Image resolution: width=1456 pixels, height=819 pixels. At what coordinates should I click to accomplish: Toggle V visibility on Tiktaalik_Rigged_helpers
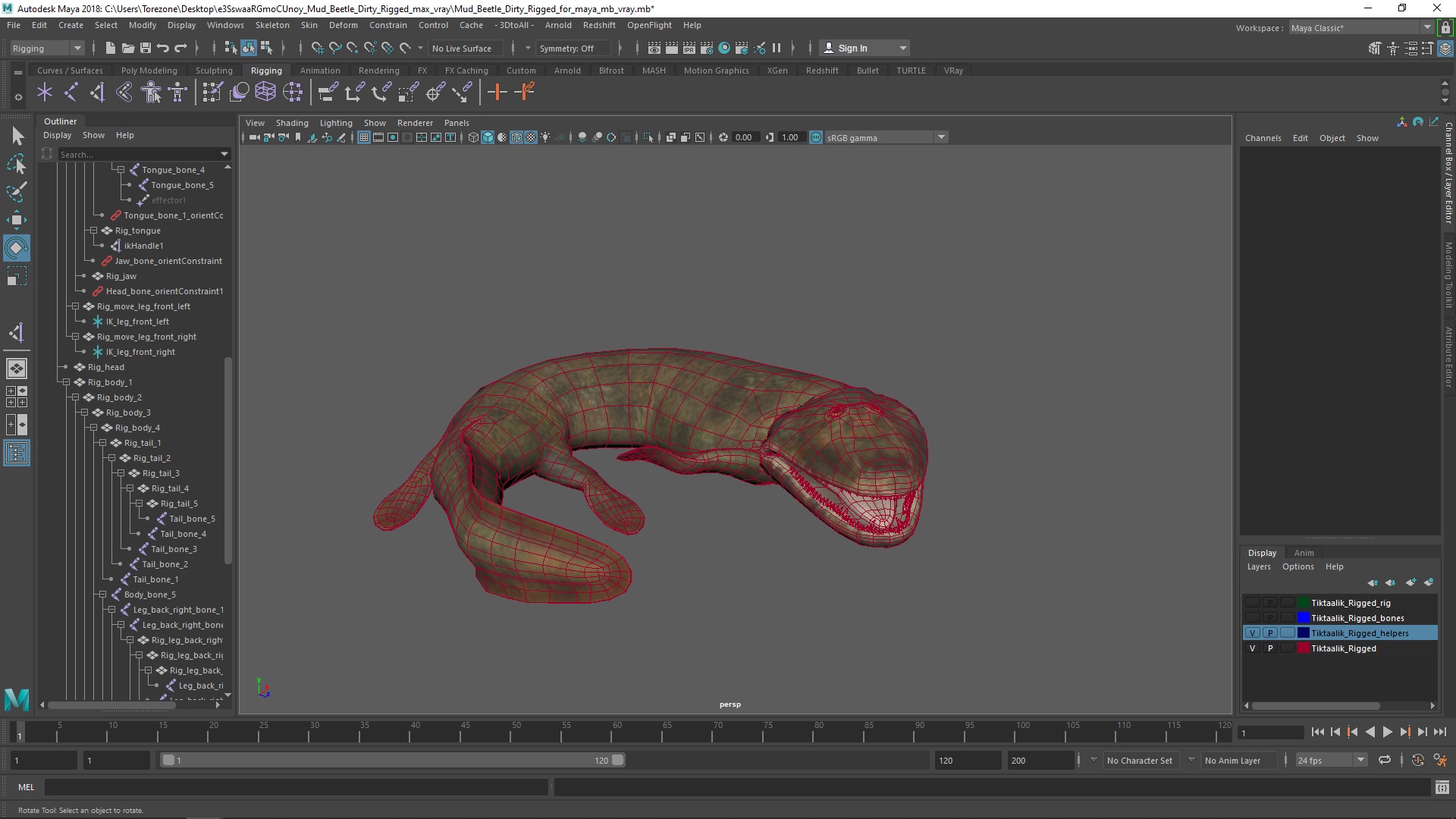1251,633
